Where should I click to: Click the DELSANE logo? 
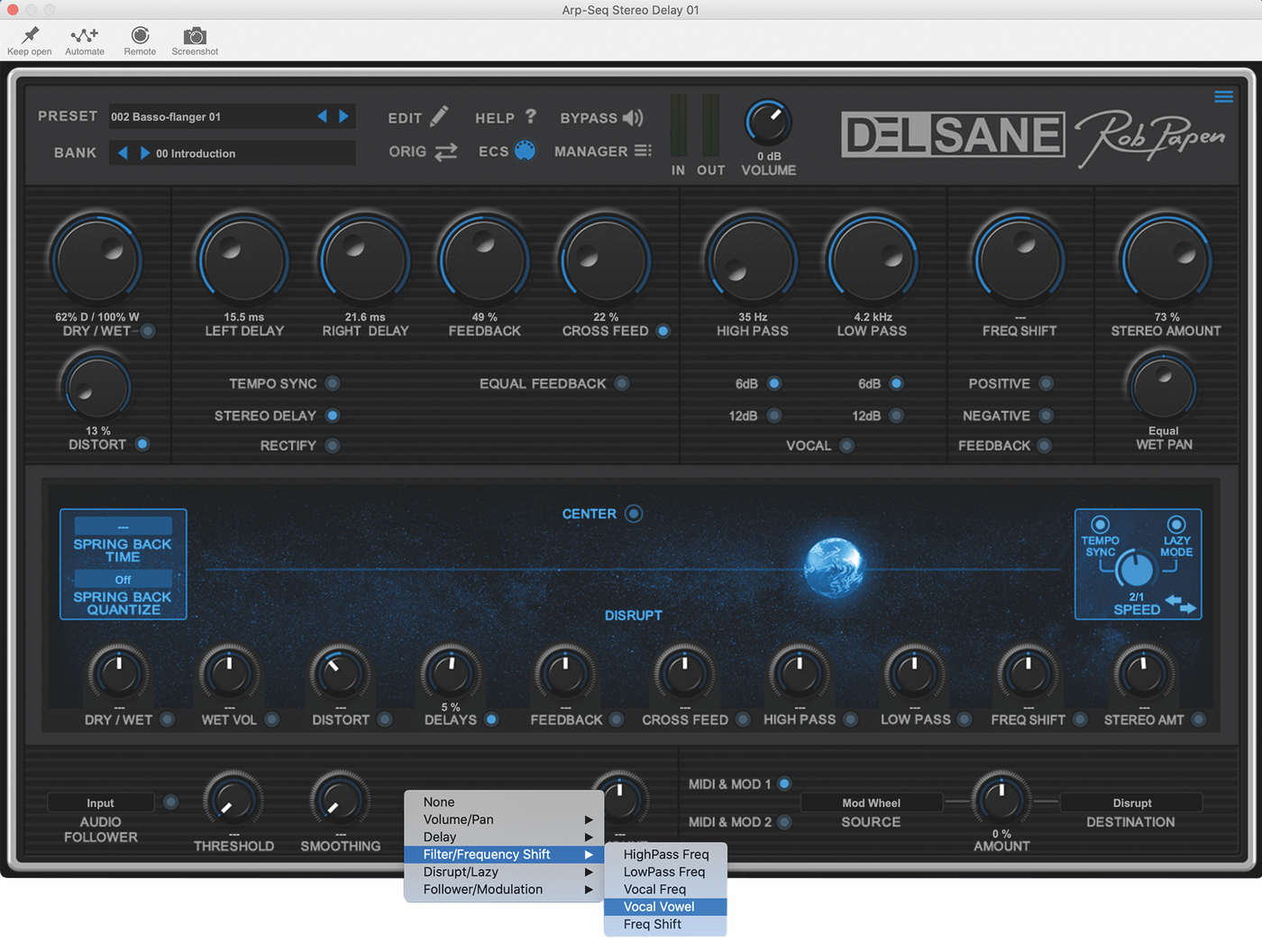point(954,135)
